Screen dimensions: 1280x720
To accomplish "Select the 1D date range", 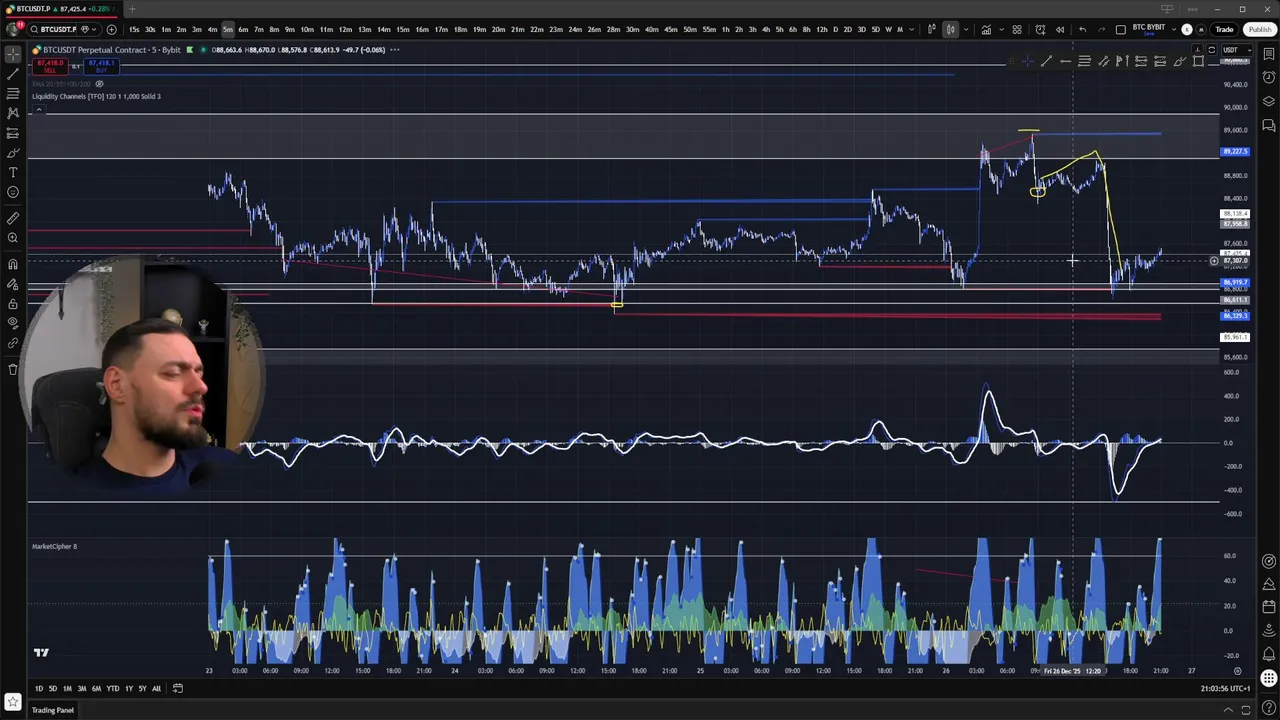I will [x=38, y=688].
